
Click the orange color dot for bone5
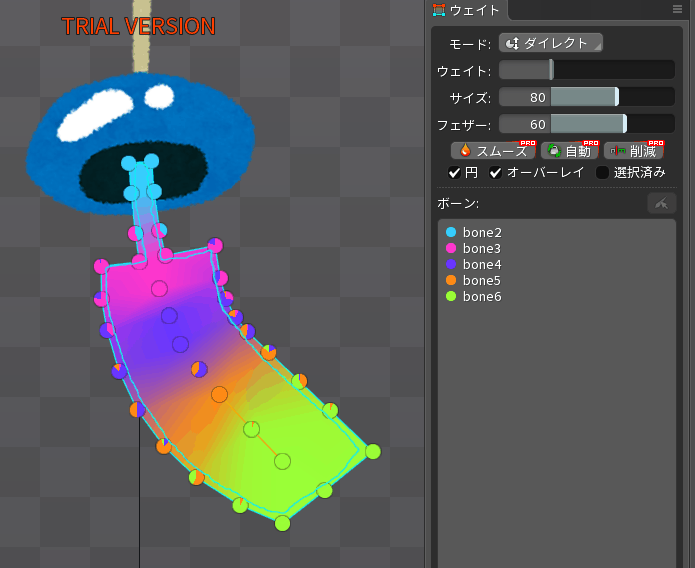coord(451,280)
